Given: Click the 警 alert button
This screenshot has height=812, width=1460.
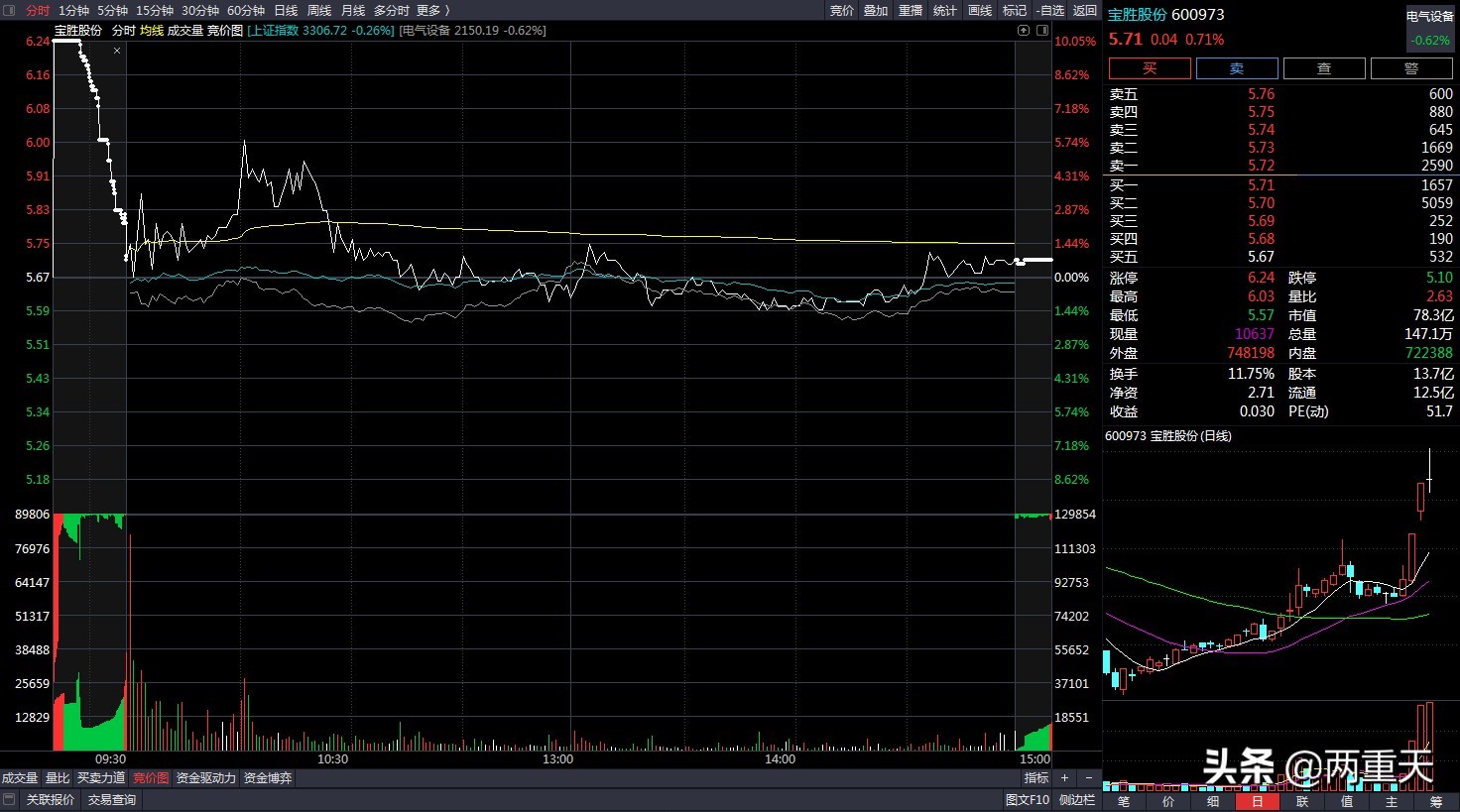Looking at the screenshot, I should (x=1411, y=68).
